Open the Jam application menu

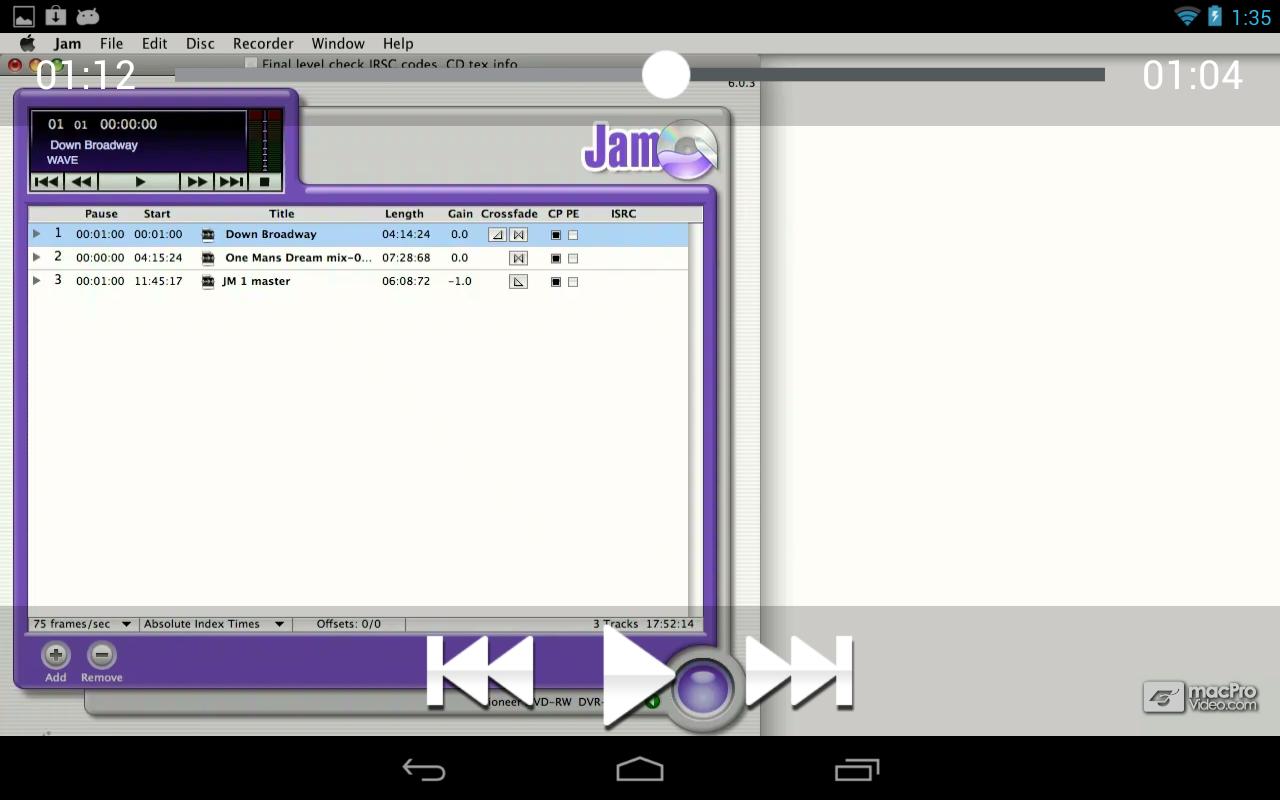[x=68, y=43]
